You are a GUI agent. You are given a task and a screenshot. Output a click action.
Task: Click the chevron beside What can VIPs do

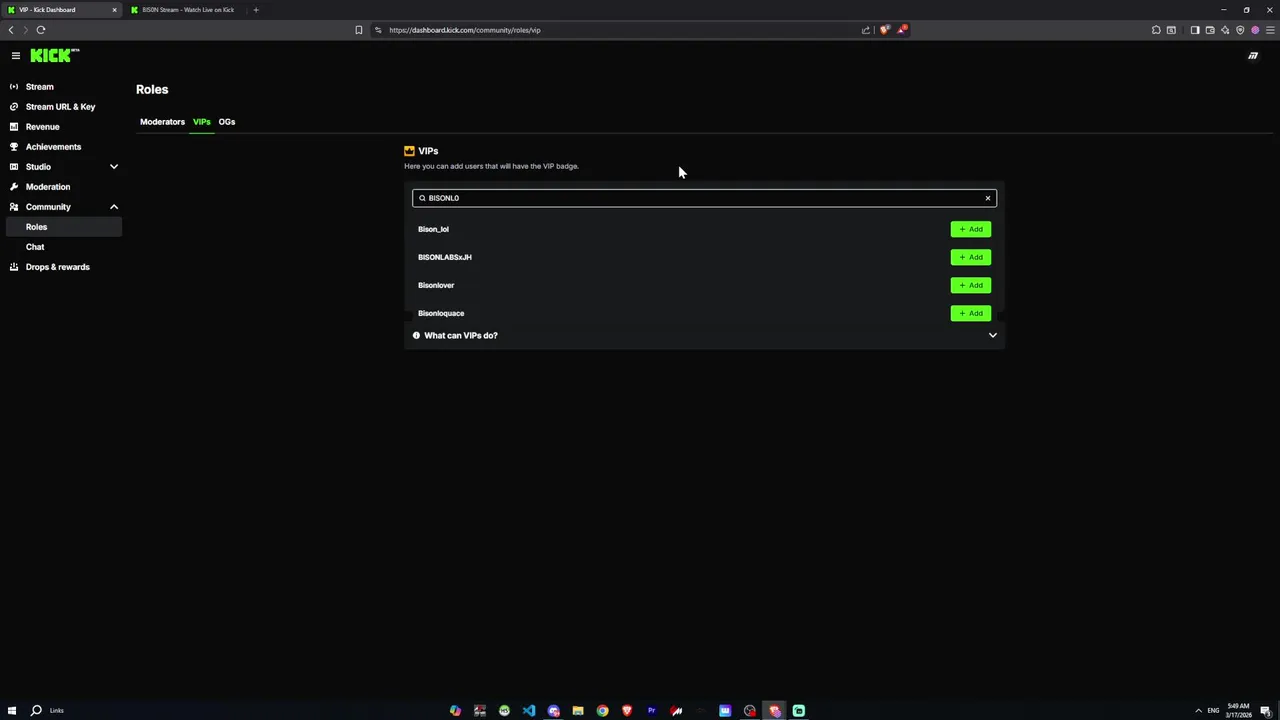pyautogui.click(x=993, y=335)
